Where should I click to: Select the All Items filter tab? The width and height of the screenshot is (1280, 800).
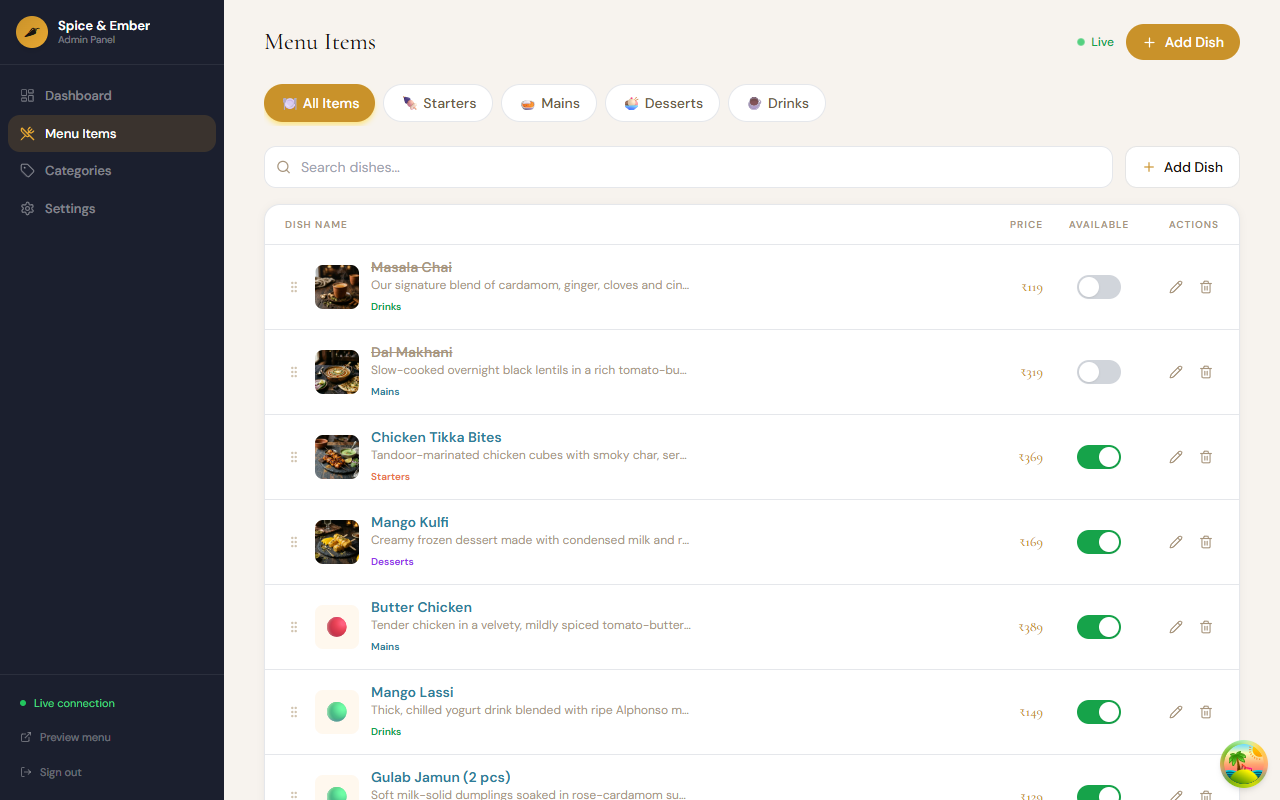pos(319,103)
